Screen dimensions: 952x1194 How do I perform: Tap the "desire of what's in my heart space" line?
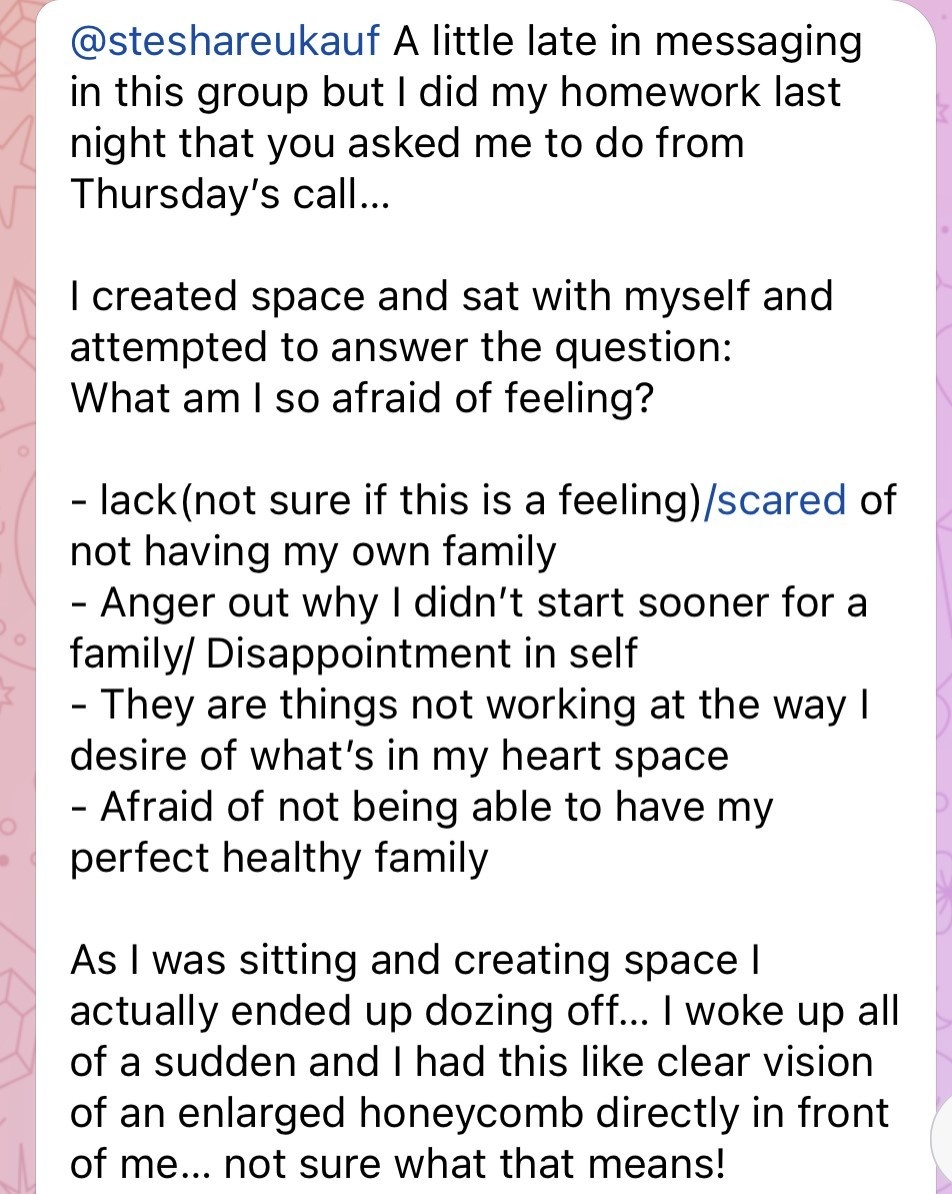pyautogui.click(x=399, y=756)
